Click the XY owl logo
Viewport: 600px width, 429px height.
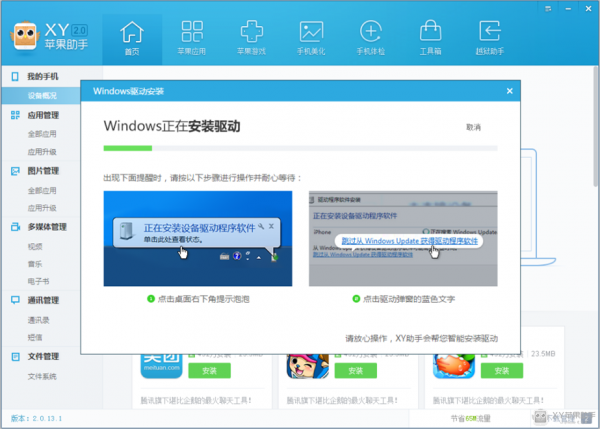click(25, 36)
